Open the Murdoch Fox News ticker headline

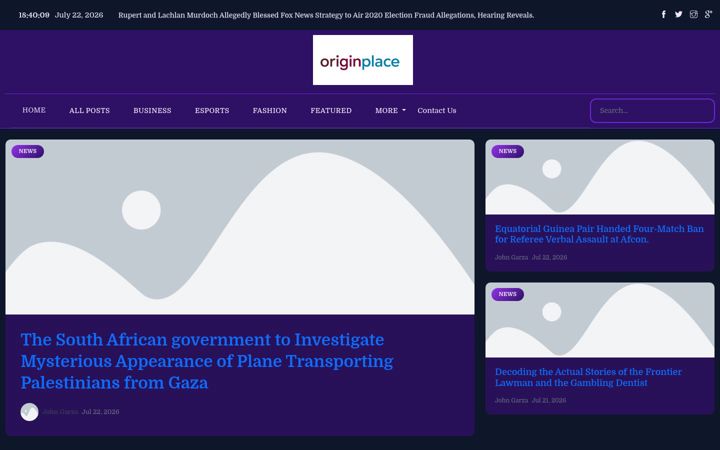pyautogui.click(x=326, y=15)
